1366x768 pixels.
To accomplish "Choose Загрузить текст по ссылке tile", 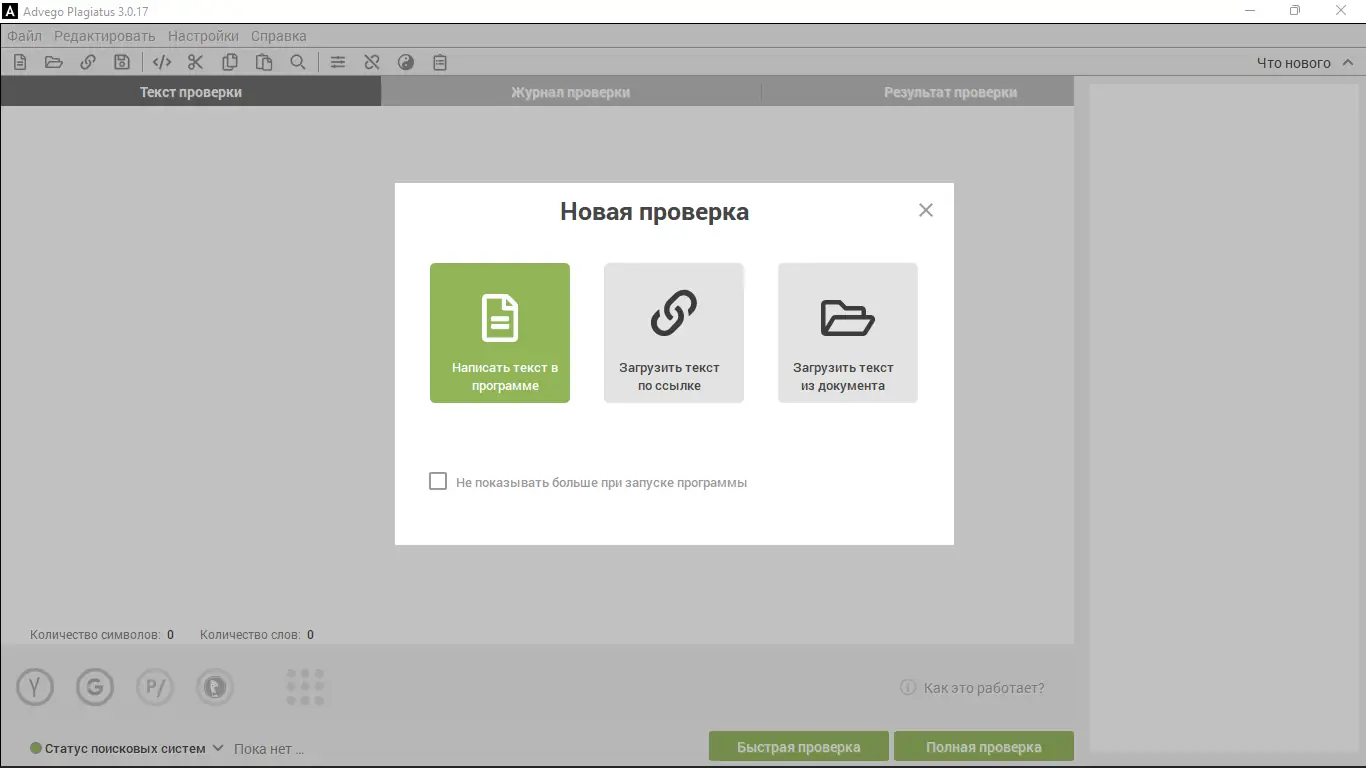I will [674, 333].
